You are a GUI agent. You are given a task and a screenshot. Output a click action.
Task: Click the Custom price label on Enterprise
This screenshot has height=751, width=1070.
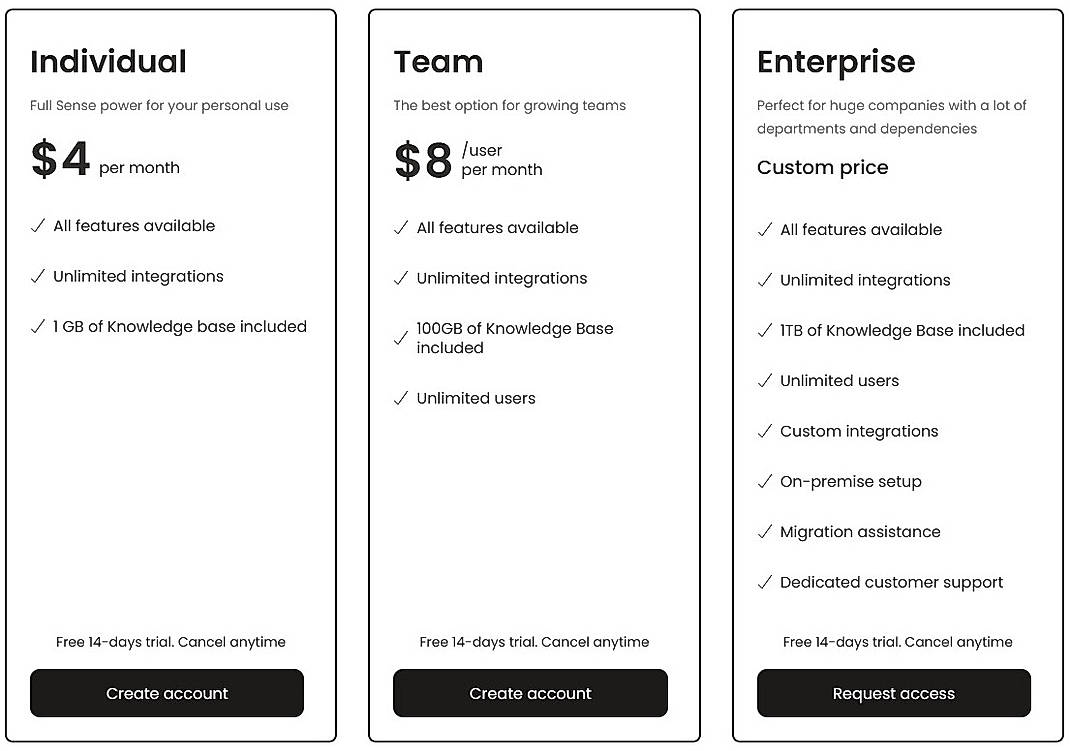(822, 168)
